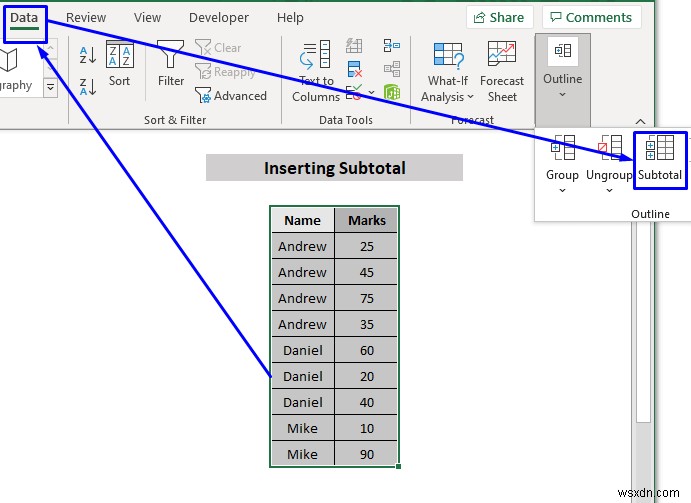Toggle the Filter funnel
691x503 pixels.
pyautogui.click(x=171, y=63)
